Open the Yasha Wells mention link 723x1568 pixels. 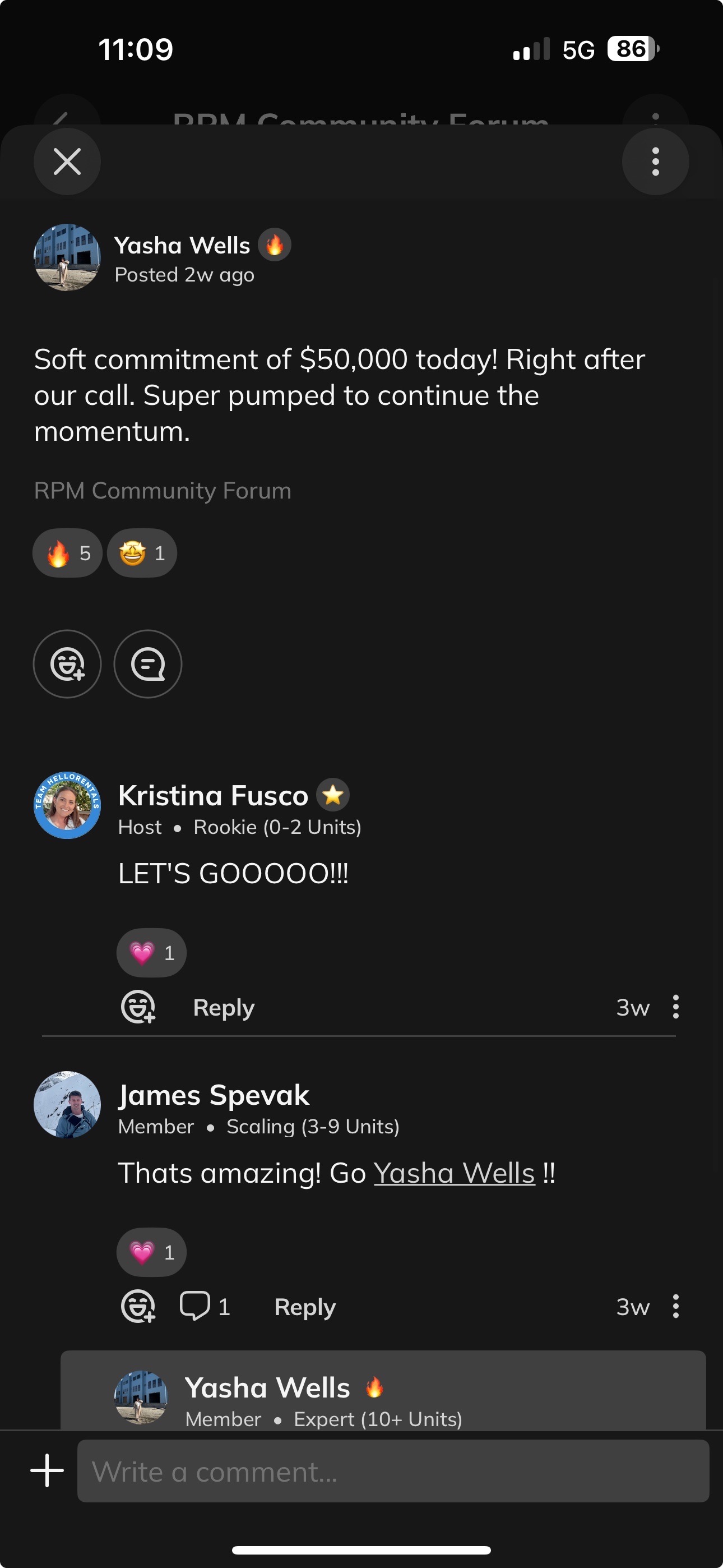click(454, 1173)
